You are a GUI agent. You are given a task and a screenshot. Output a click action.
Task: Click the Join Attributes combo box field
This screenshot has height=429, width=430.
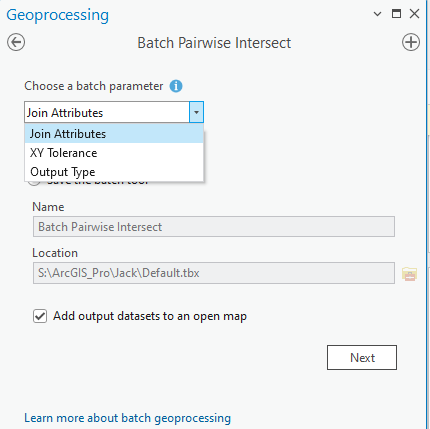tap(107, 112)
